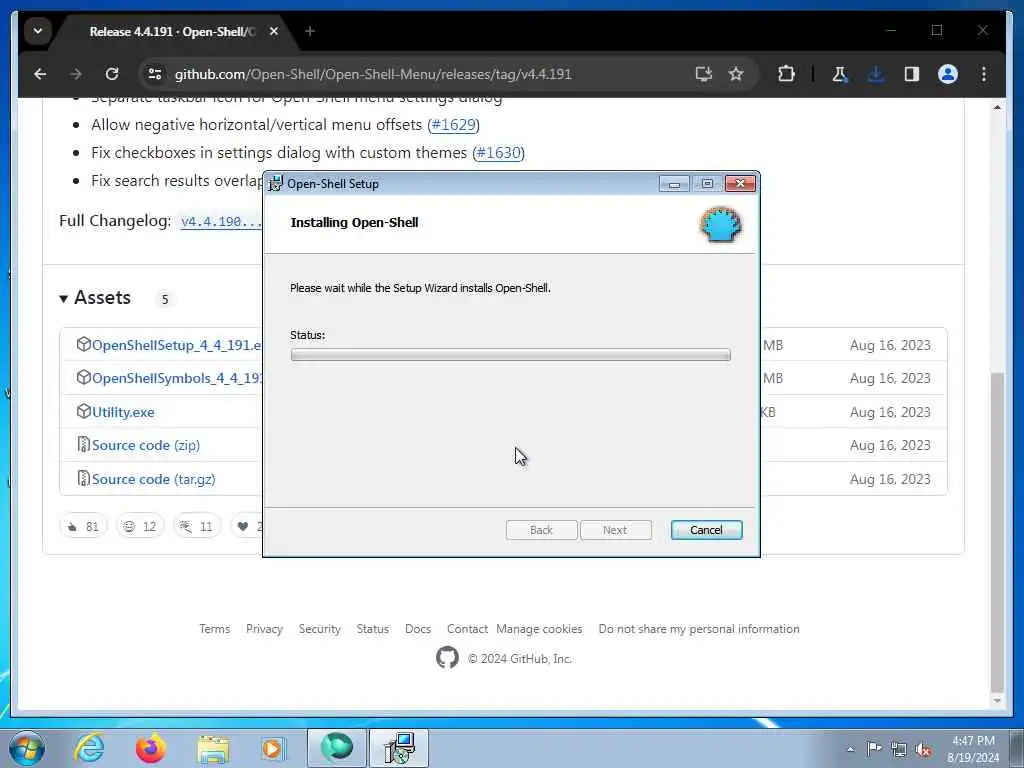Open GitHub Docs footer link
1024x768 pixels.
417,629
